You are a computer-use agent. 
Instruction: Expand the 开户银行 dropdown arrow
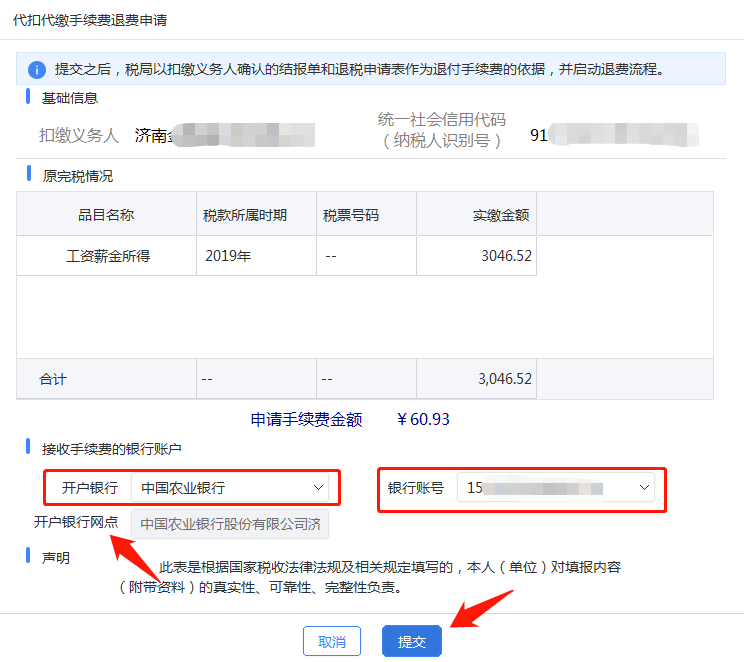[x=318, y=488]
